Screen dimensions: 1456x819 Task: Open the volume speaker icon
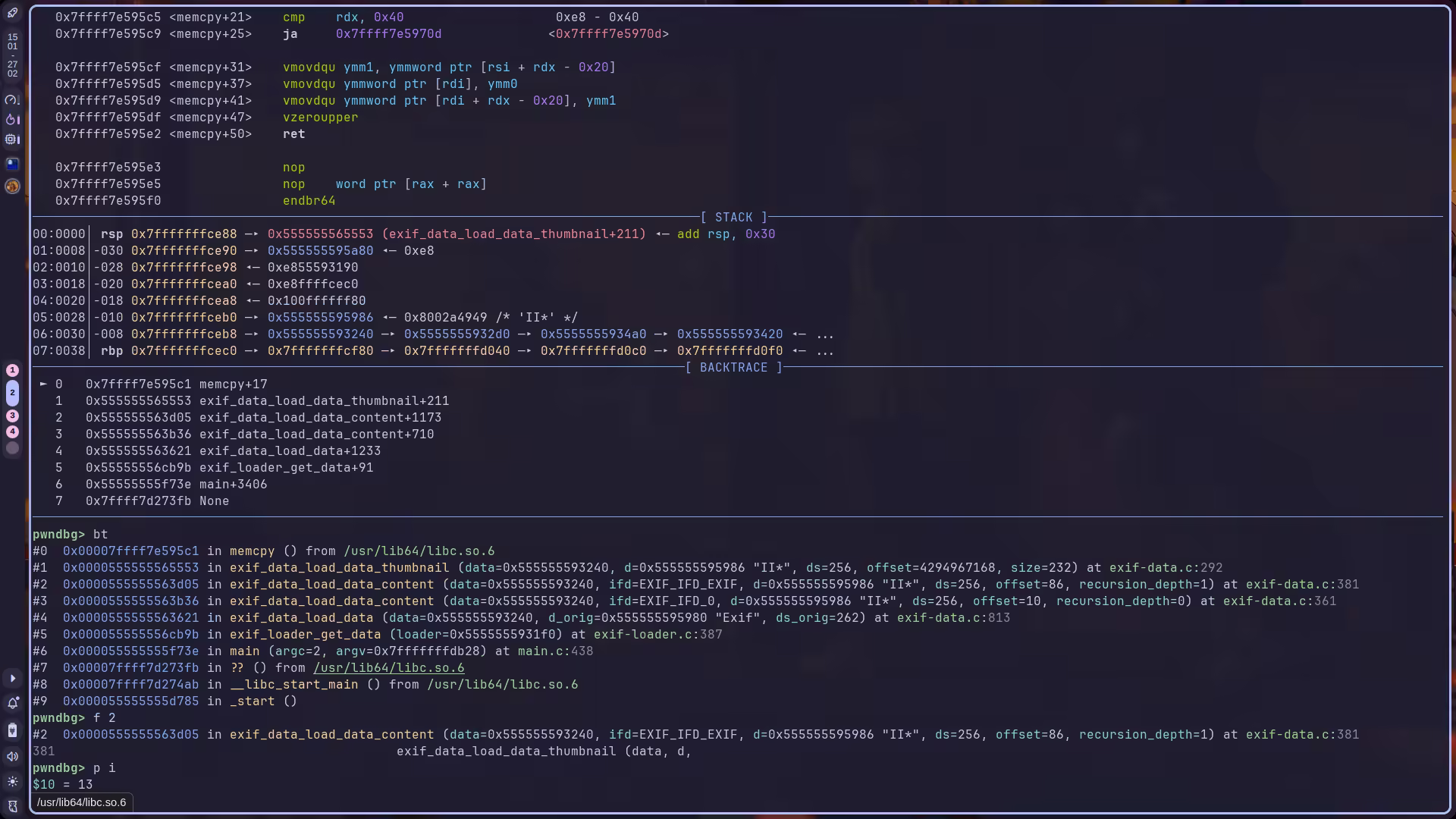[12, 756]
